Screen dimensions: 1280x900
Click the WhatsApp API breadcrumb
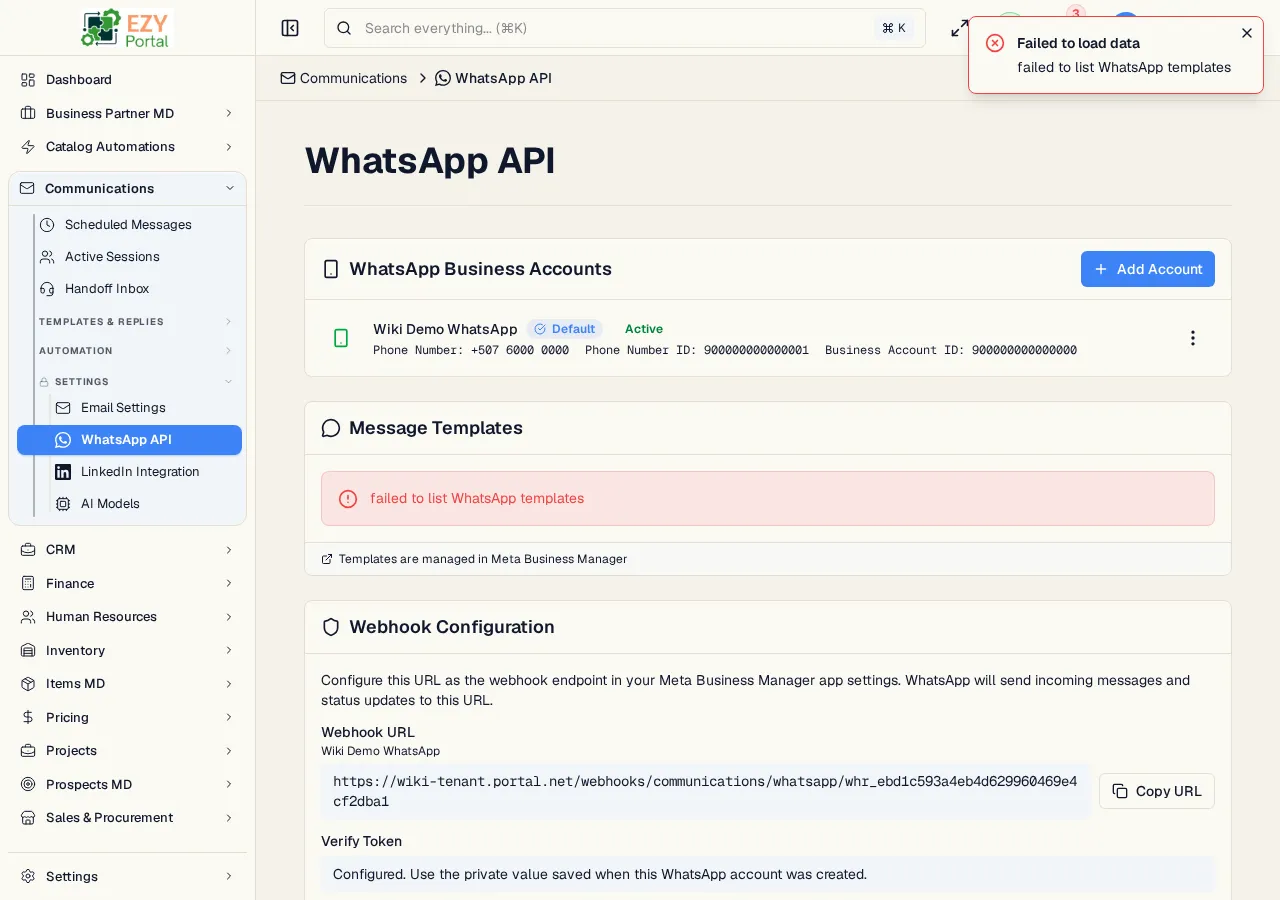coord(494,78)
